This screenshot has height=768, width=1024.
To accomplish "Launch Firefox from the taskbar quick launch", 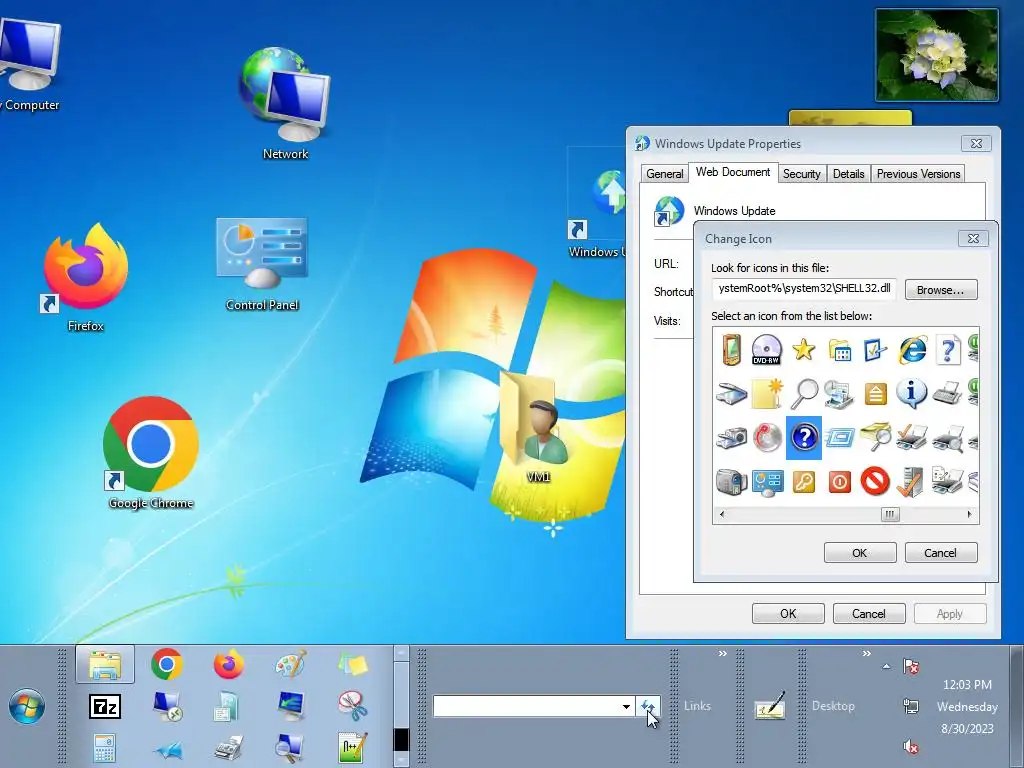I will [x=229, y=665].
